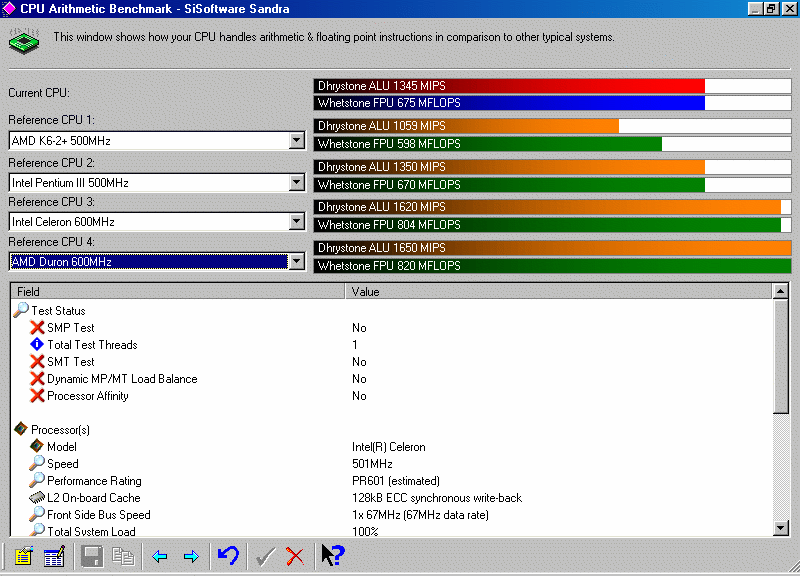Restore the window using title bar button
Screen dimensions: 800x576
coord(771,8)
